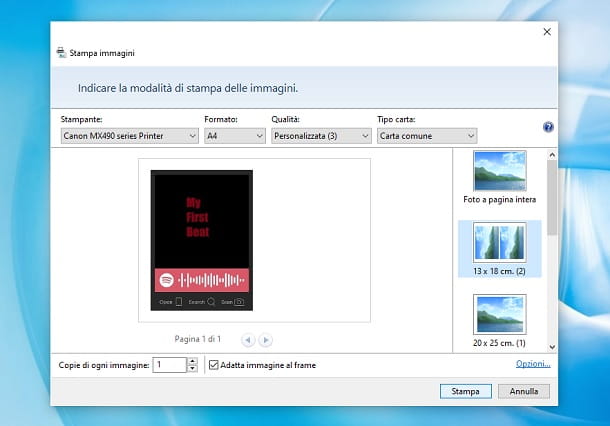This screenshot has width=610, height=426.
Task: Increase copies with the up stepper arrow
Action: (x=192, y=361)
